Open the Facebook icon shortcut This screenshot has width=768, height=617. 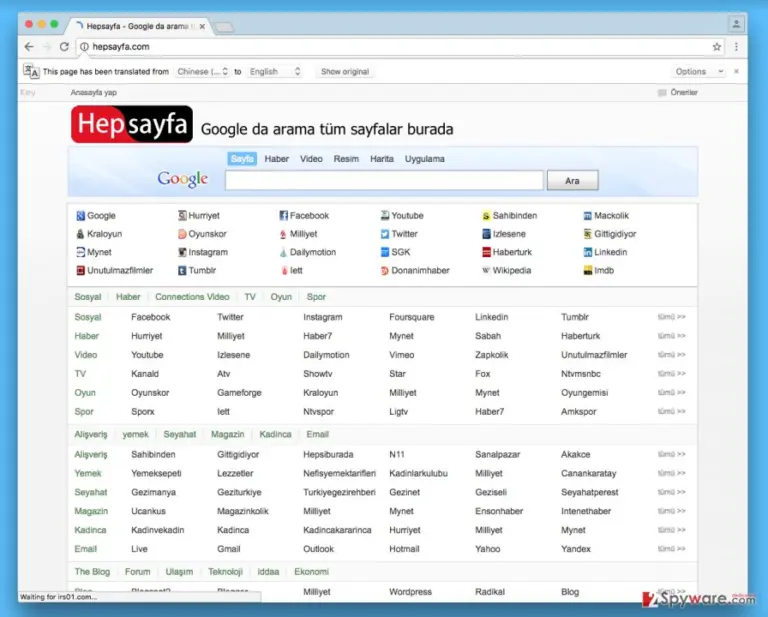tap(283, 215)
